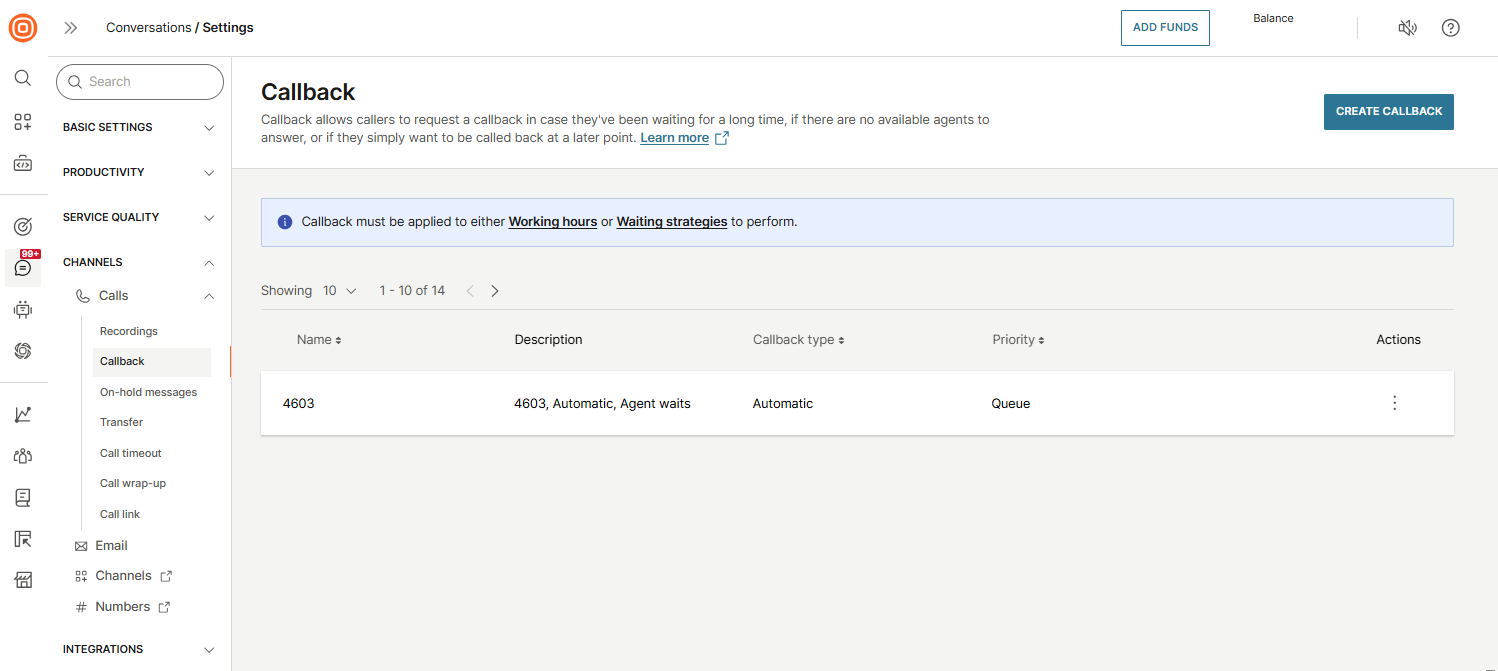
Task: Open the People icon in left sidebar
Action: (x=23, y=456)
